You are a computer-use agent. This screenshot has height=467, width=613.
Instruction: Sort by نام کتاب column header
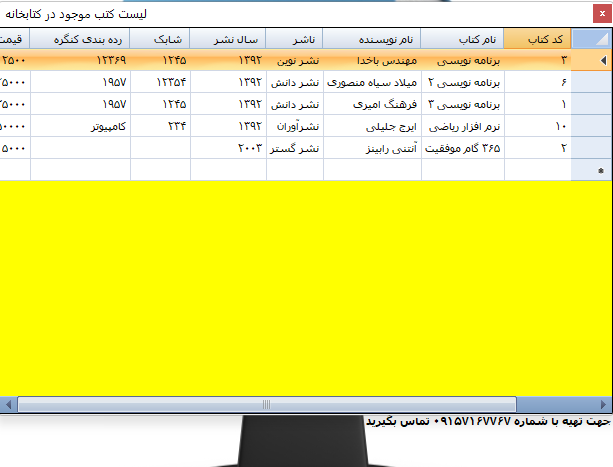click(462, 38)
